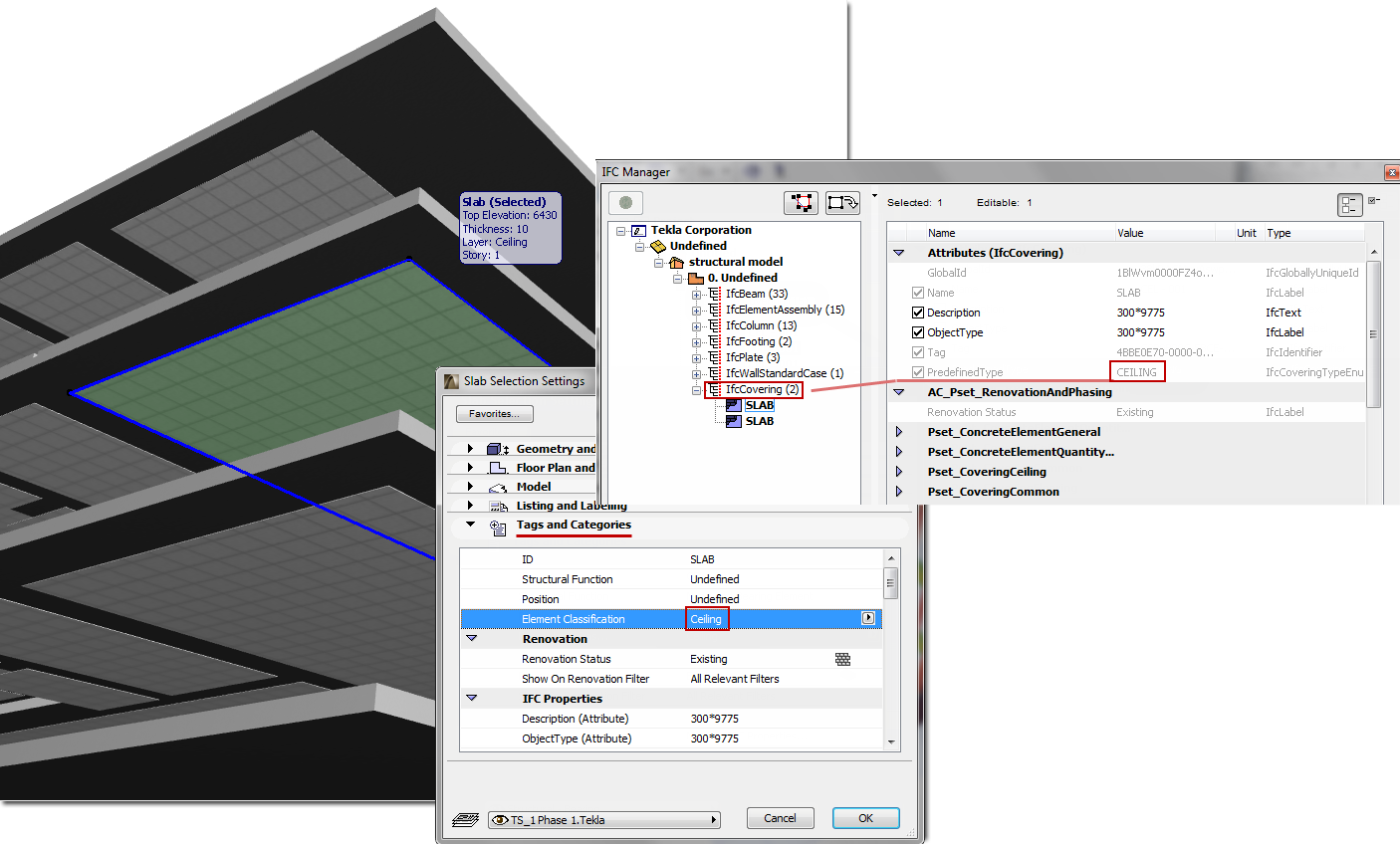Click the Listing and Labeling panel icon
Viewport: 1400px width, 844px height.
click(498, 506)
